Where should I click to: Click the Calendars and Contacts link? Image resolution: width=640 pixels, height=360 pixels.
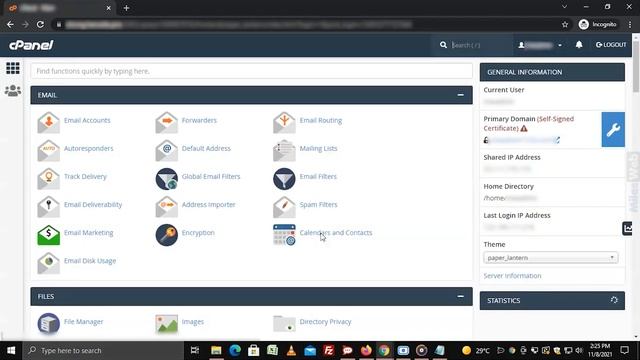pyautogui.click(x=336, y=232)
